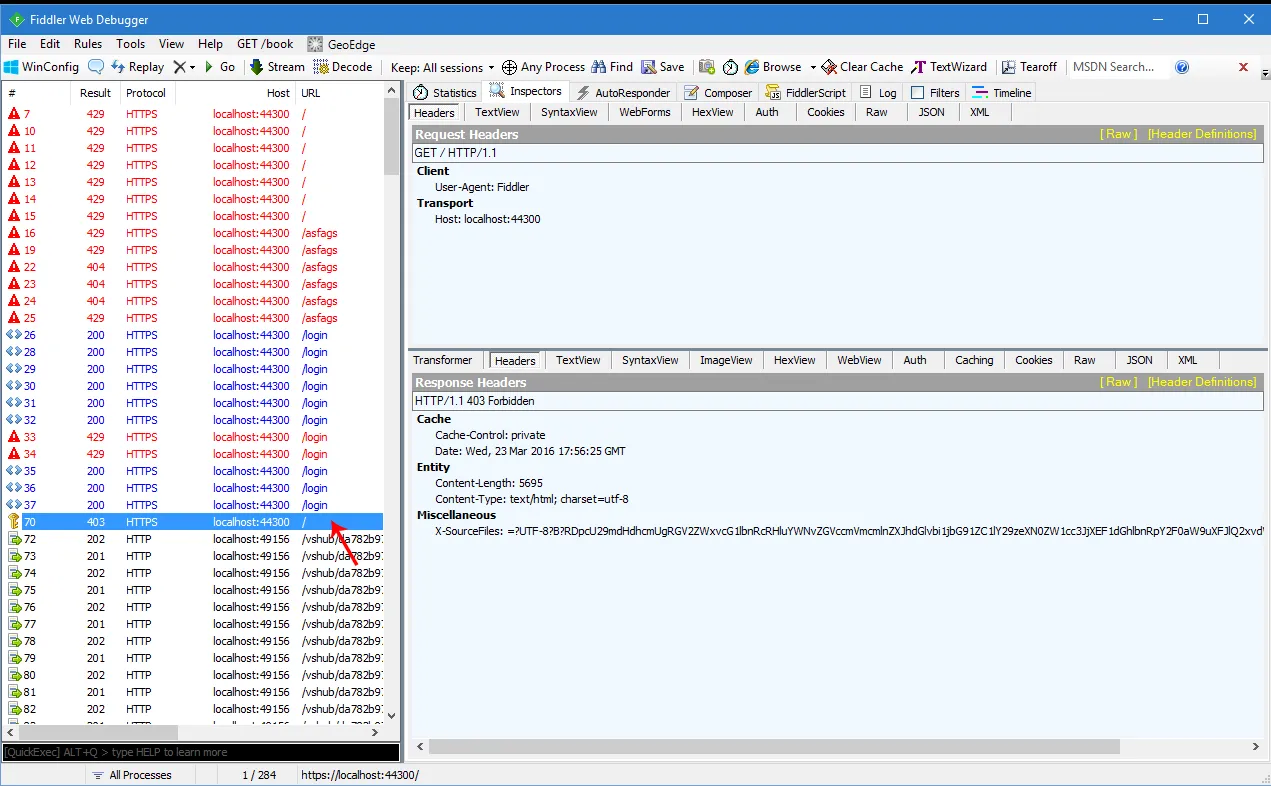Open the Log tab
Viewport: 1271px width, 786px height.
[x=878, y=93]
